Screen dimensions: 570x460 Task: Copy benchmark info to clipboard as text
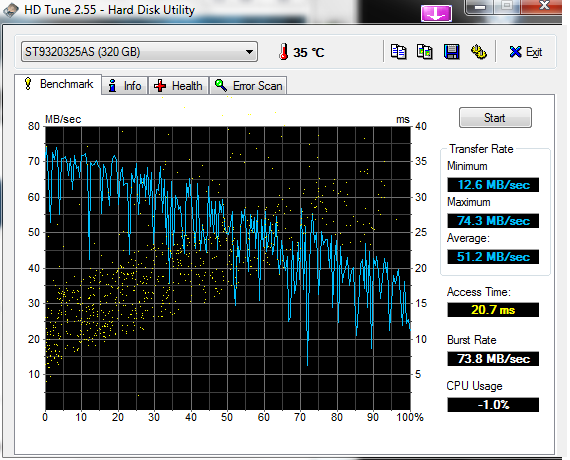tap(398, 52)
